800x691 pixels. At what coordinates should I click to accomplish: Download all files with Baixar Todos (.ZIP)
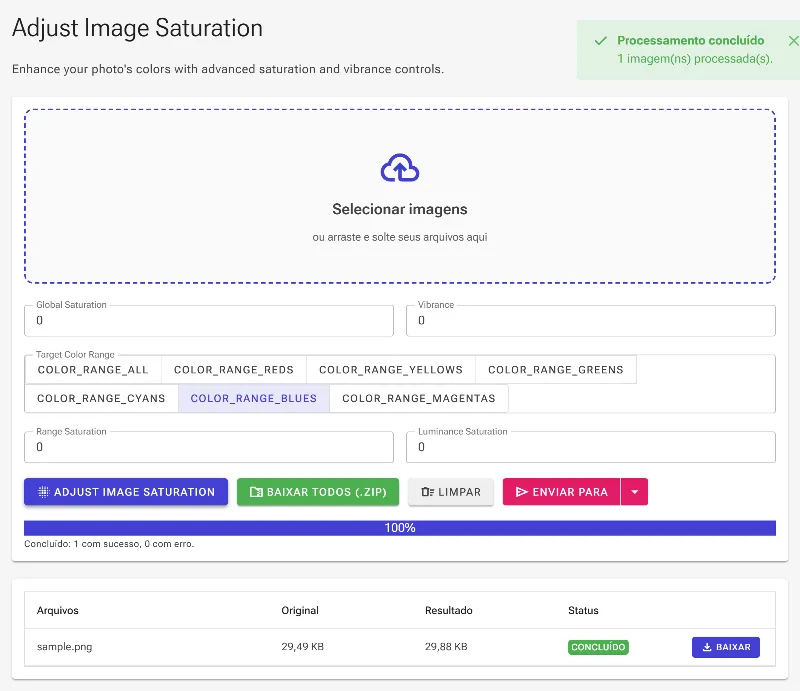(318, 492)
